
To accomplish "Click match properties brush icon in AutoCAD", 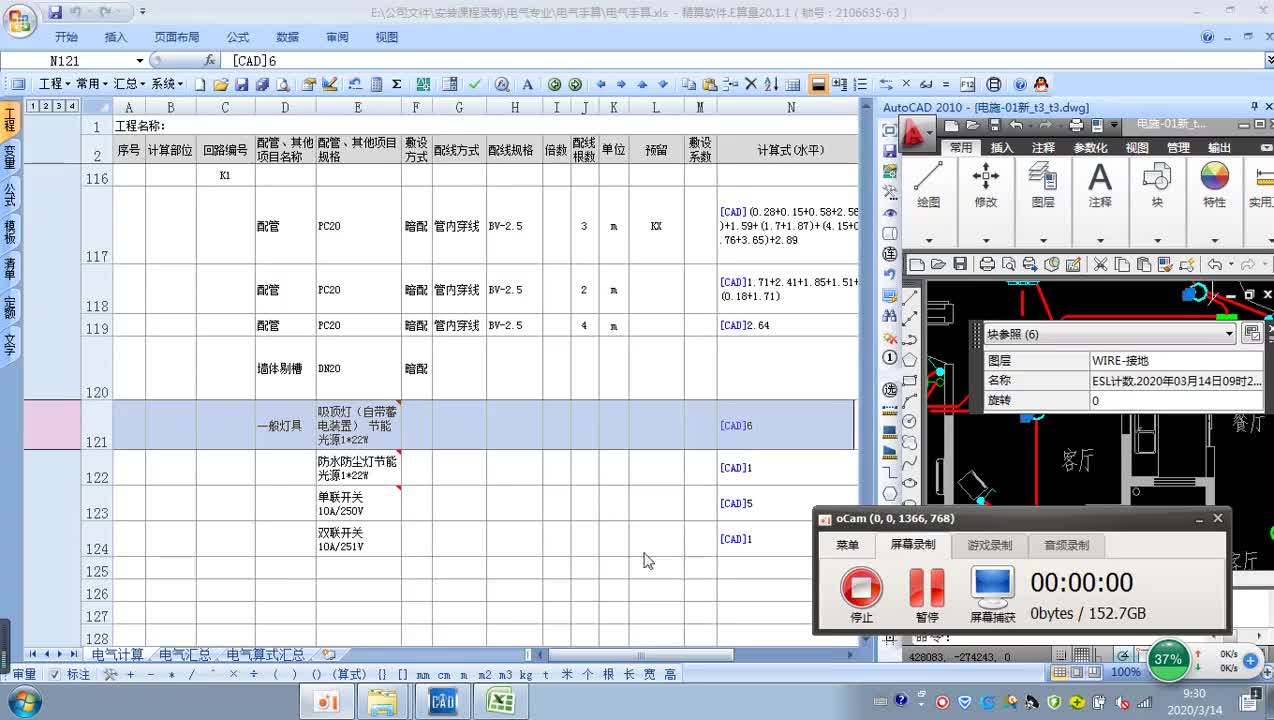I will click(1166, 264).
